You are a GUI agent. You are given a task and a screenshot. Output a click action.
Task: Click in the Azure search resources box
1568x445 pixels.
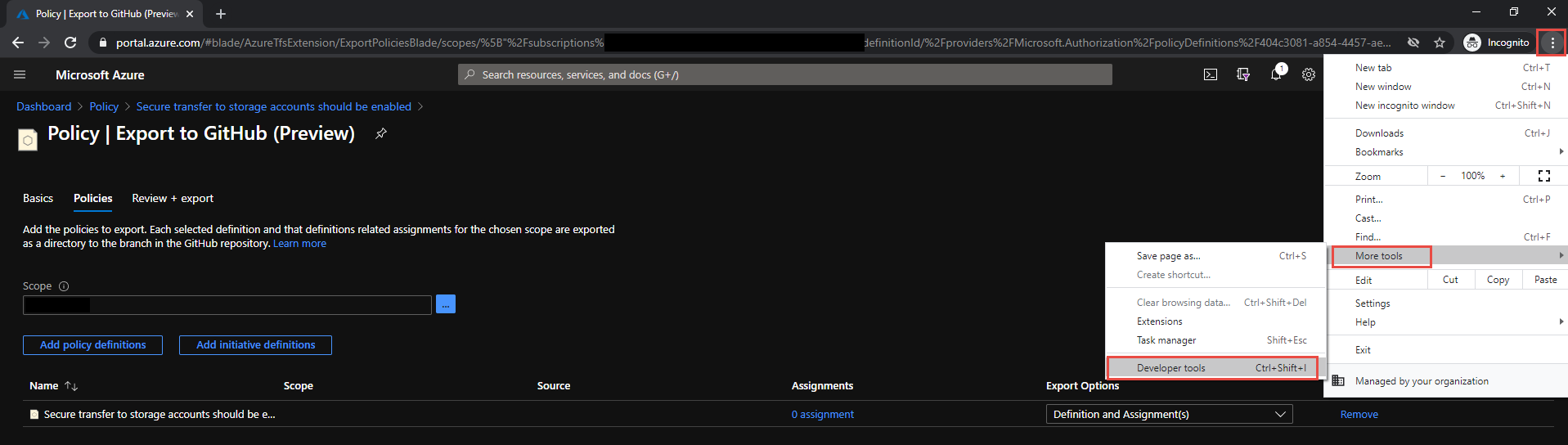pos(785,74)
